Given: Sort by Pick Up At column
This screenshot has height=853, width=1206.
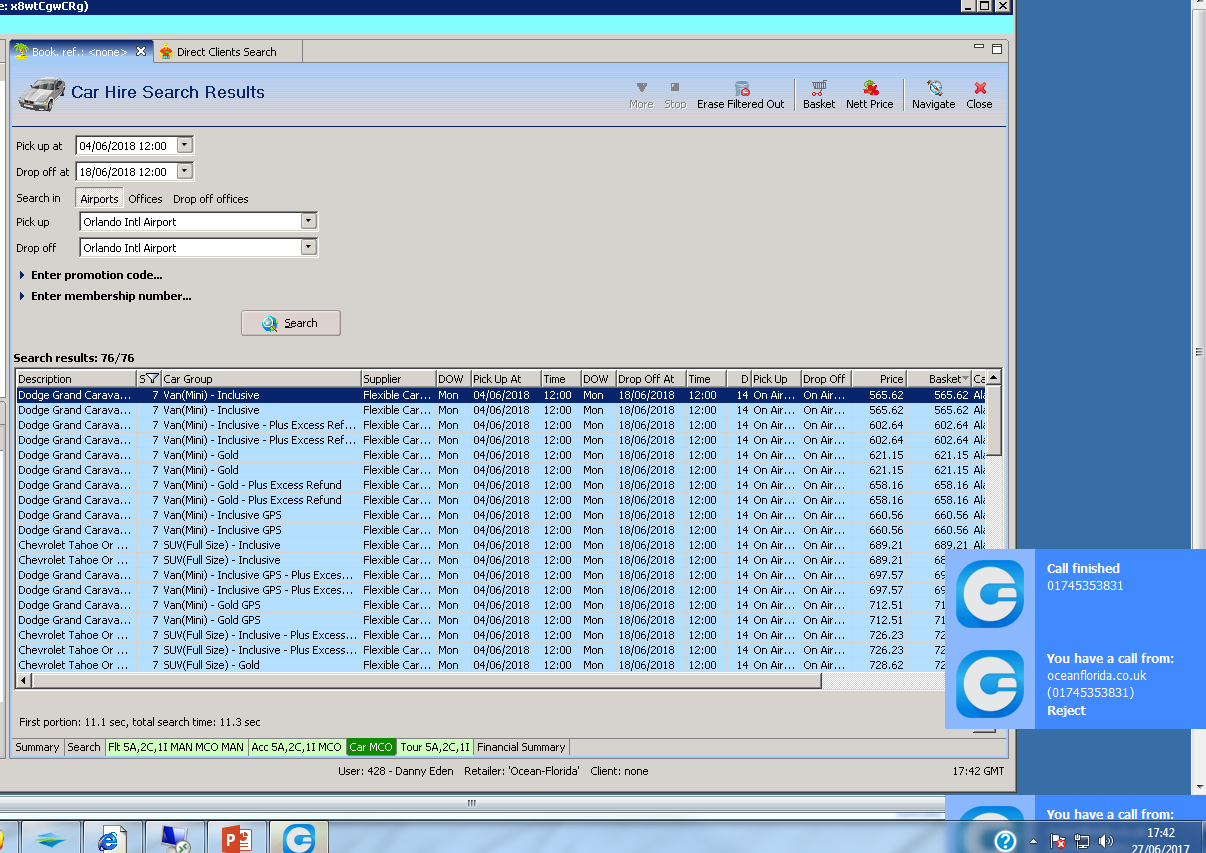Looking at the screenshot, I should point(505,379).
